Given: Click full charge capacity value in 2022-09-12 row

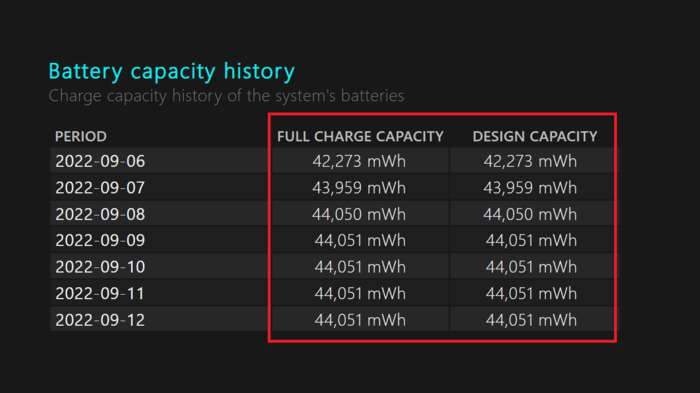Looking at the screenshot, I should (x=360, y=320).
